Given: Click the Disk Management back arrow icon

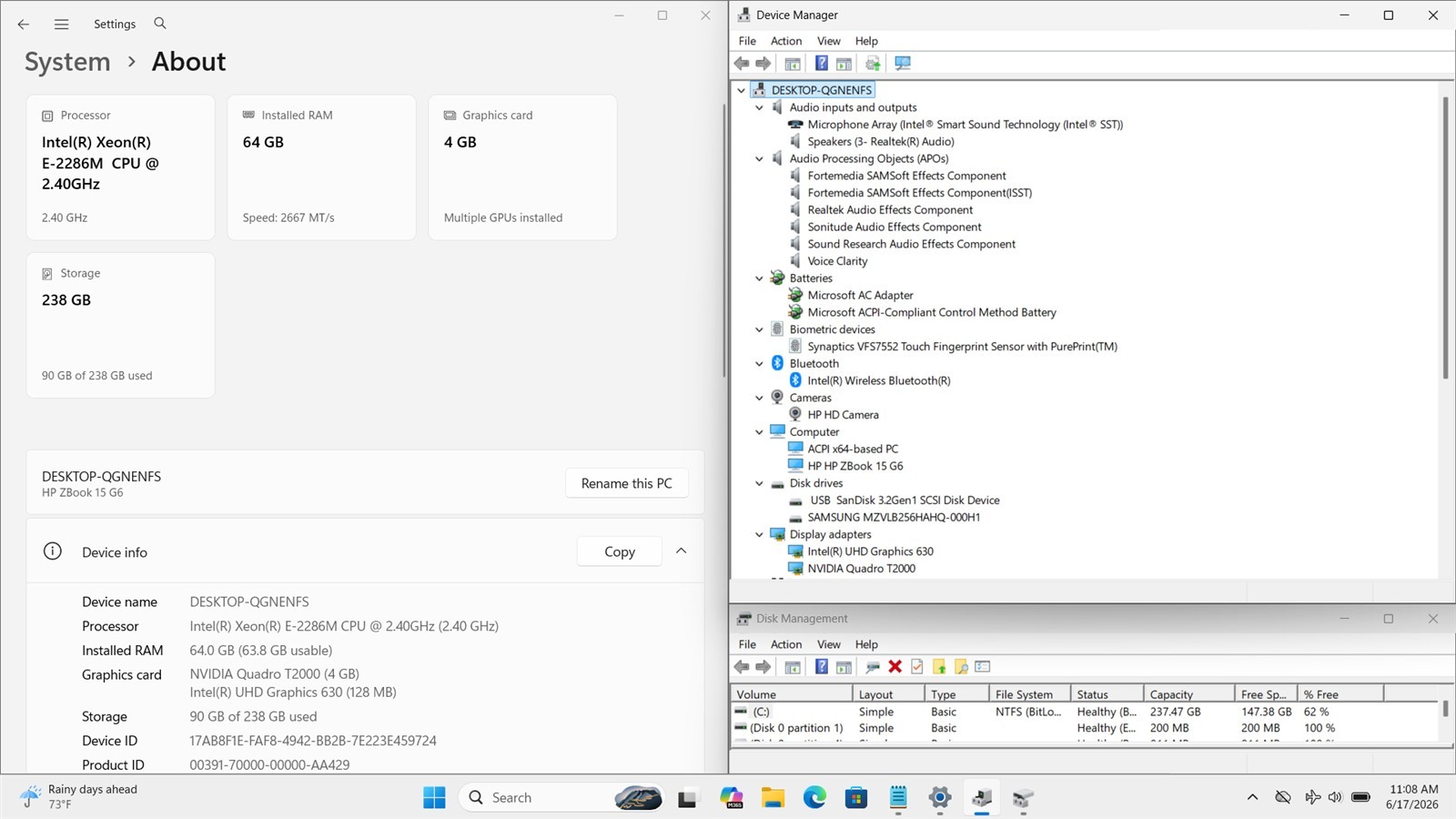Looking at the screenshot, I should pos(742,667).
